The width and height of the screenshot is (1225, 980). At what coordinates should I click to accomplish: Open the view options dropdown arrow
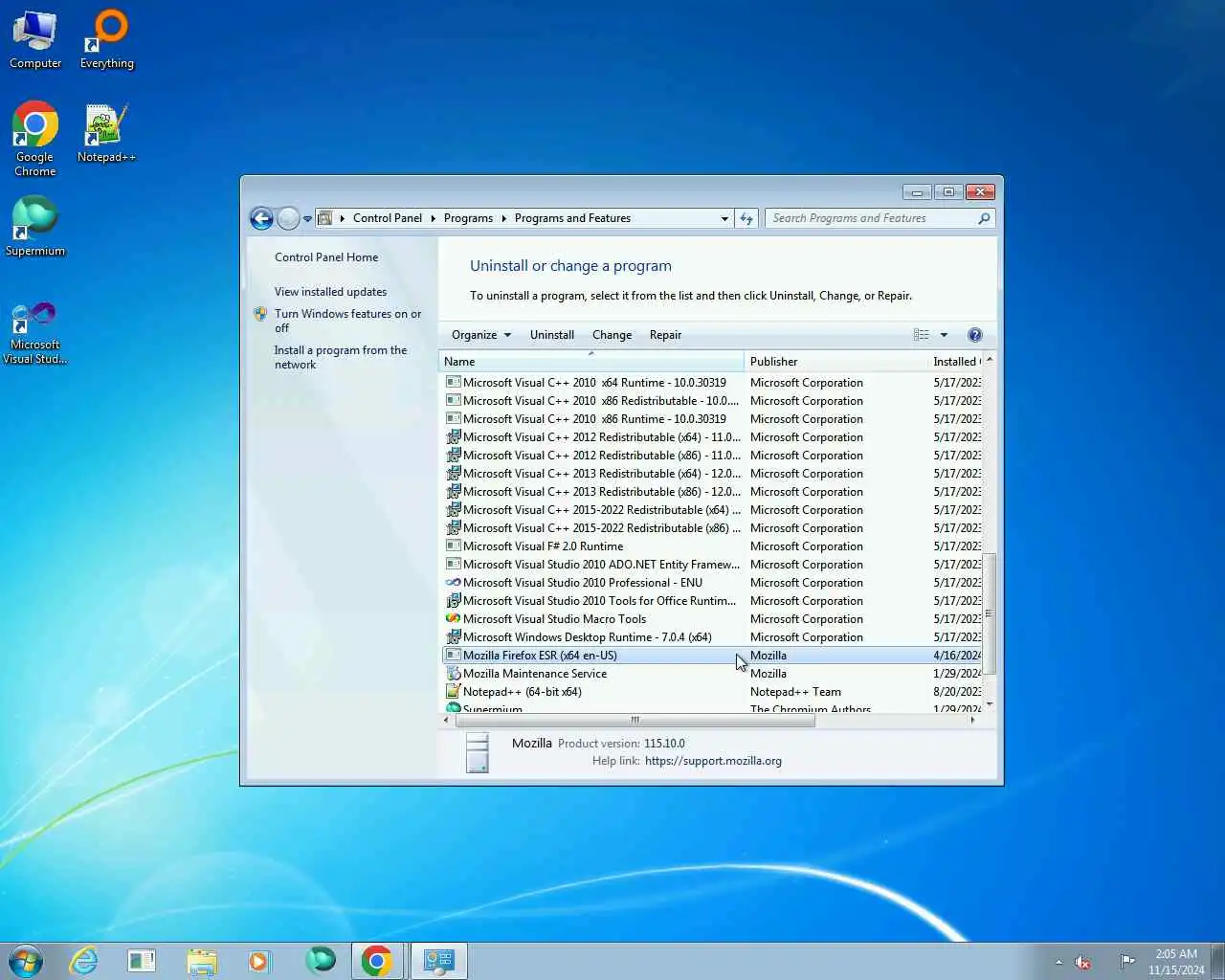[x=944, y=335]
